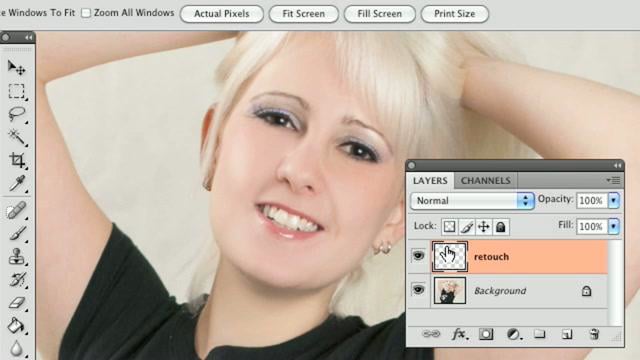Image resolution: width=640 pixels, height=360 pixels.
Task: Select the retouch layer thumbnail
Action: [x=450, y=256]
